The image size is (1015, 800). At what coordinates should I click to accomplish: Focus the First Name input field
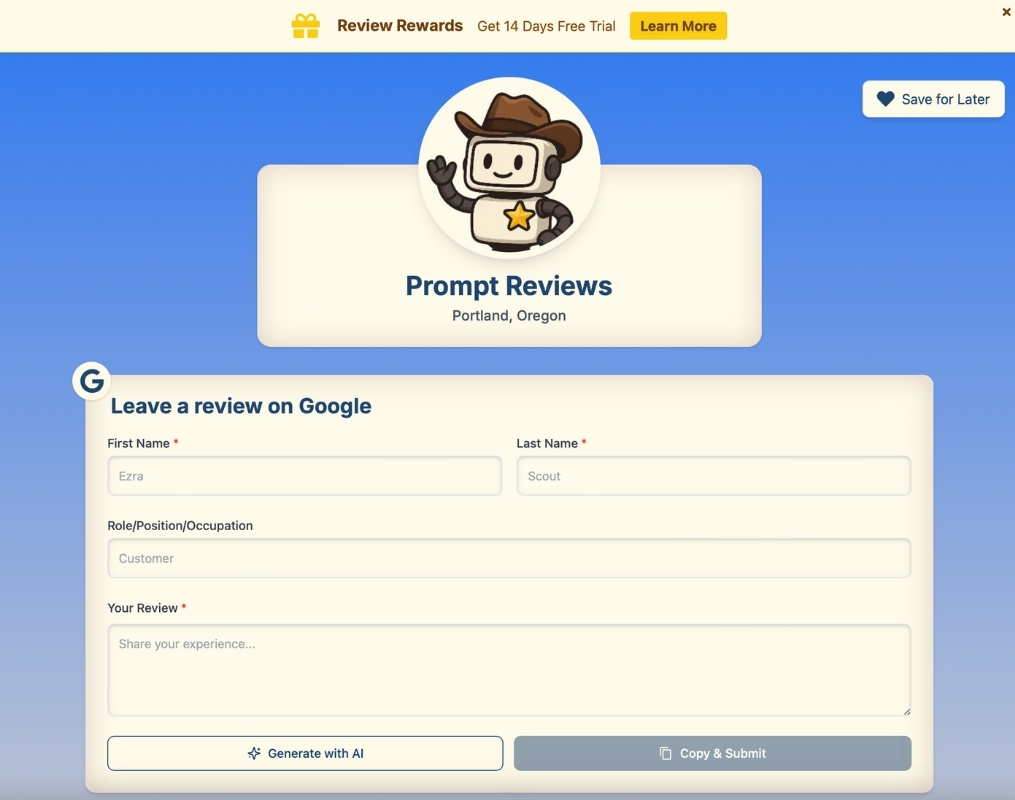tap(304, 476)
